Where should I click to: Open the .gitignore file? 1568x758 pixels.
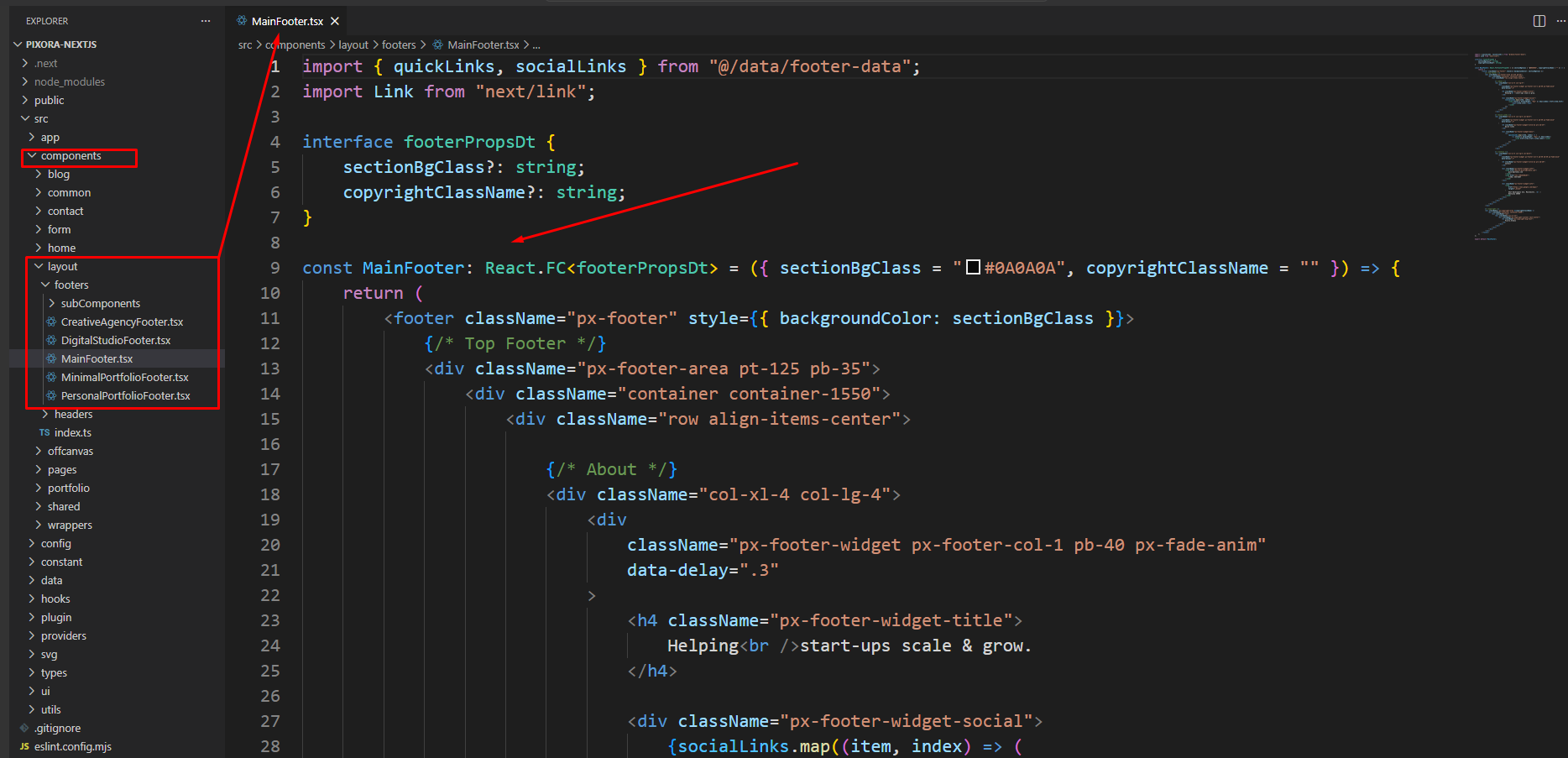[x=58, y=729]
